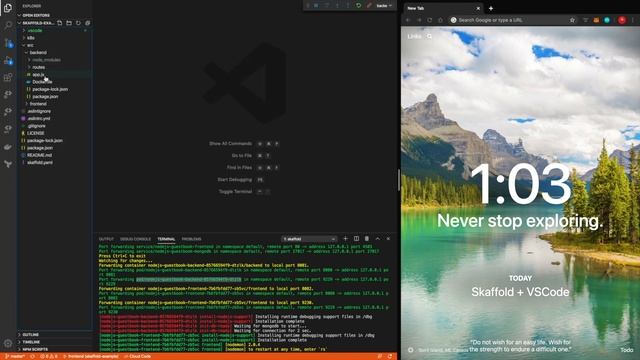The width and height of the screenshot is (640, 360).
Task: Open the Search view in activity bar
Action: tap(8, 25)
